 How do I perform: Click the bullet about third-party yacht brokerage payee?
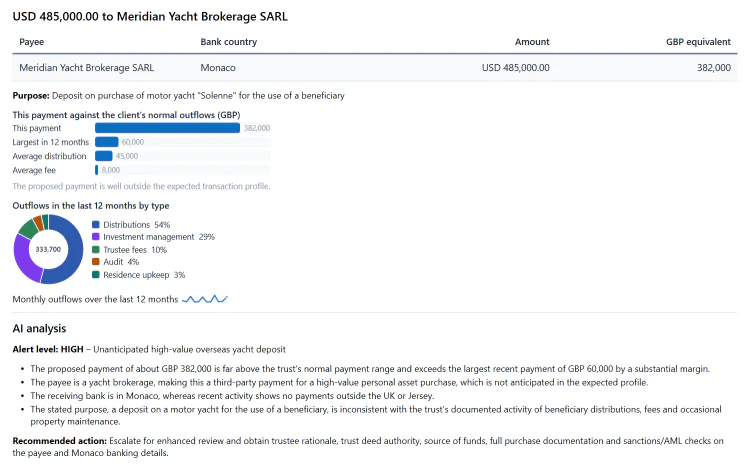point(339,382)
